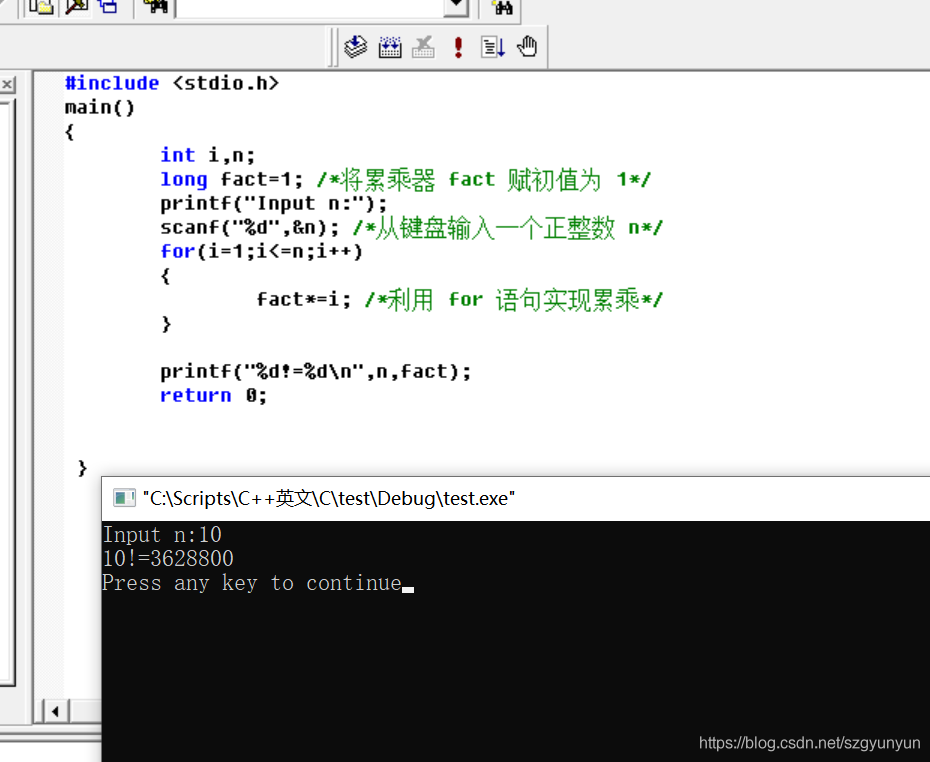Start debugging with the Go icon

click(x=492, y=46)
